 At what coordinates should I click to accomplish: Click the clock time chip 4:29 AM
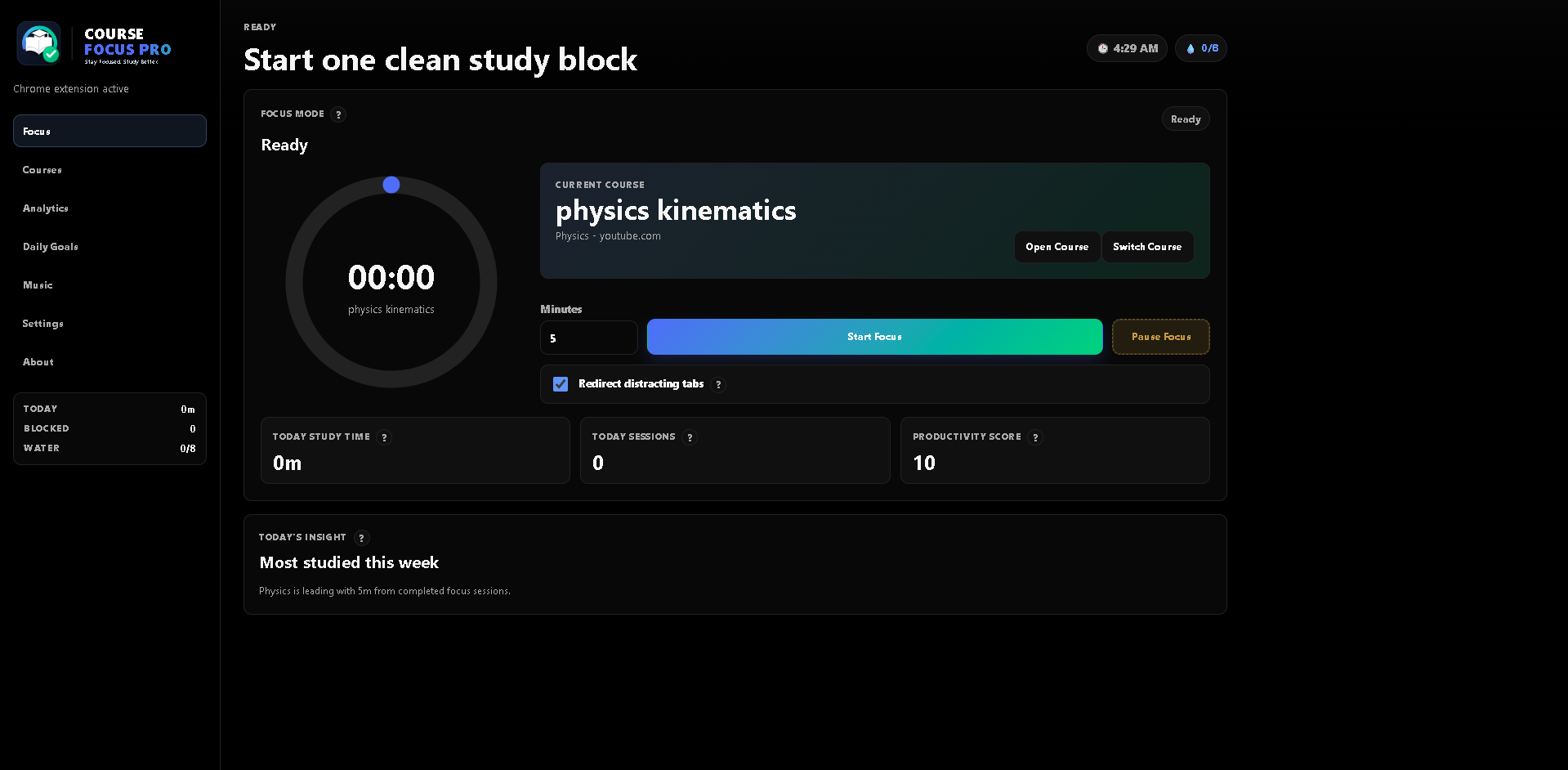(1127, 48)
